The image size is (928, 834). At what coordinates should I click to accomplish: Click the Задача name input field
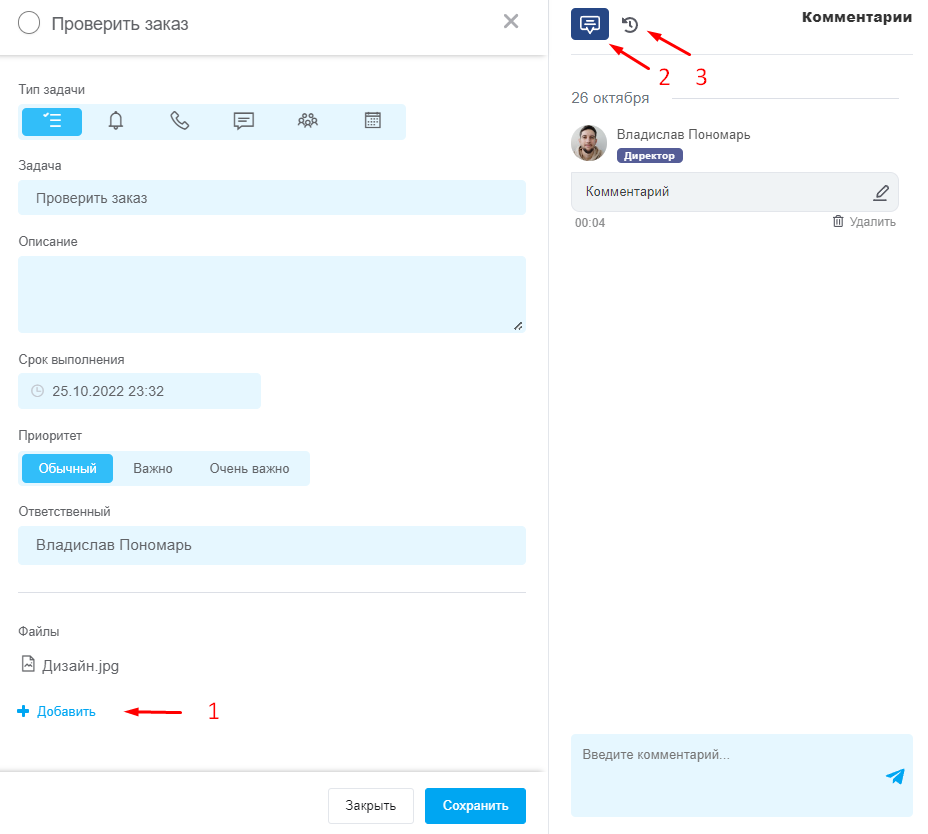pyautogui.click(x=272, y=198)
